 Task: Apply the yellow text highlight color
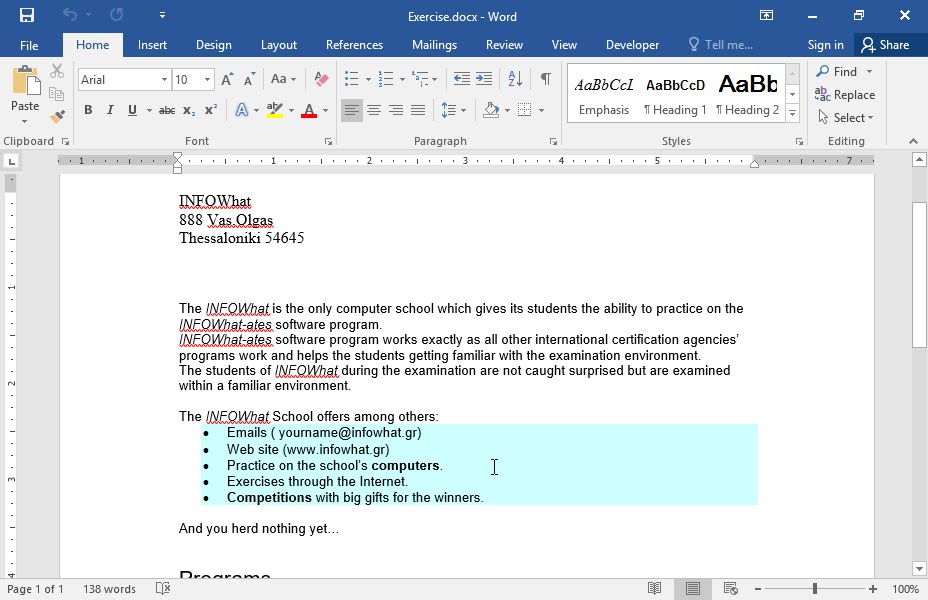(275, 110)
